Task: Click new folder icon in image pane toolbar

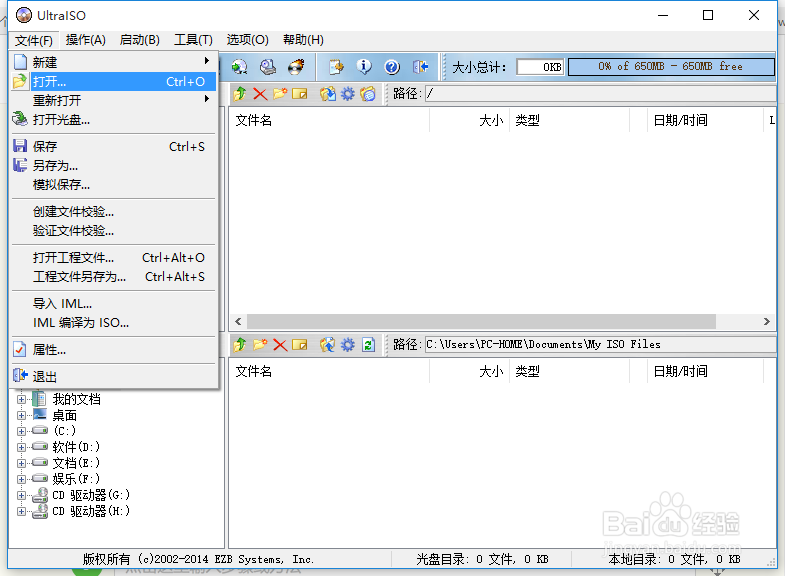Action: [280, 94]
